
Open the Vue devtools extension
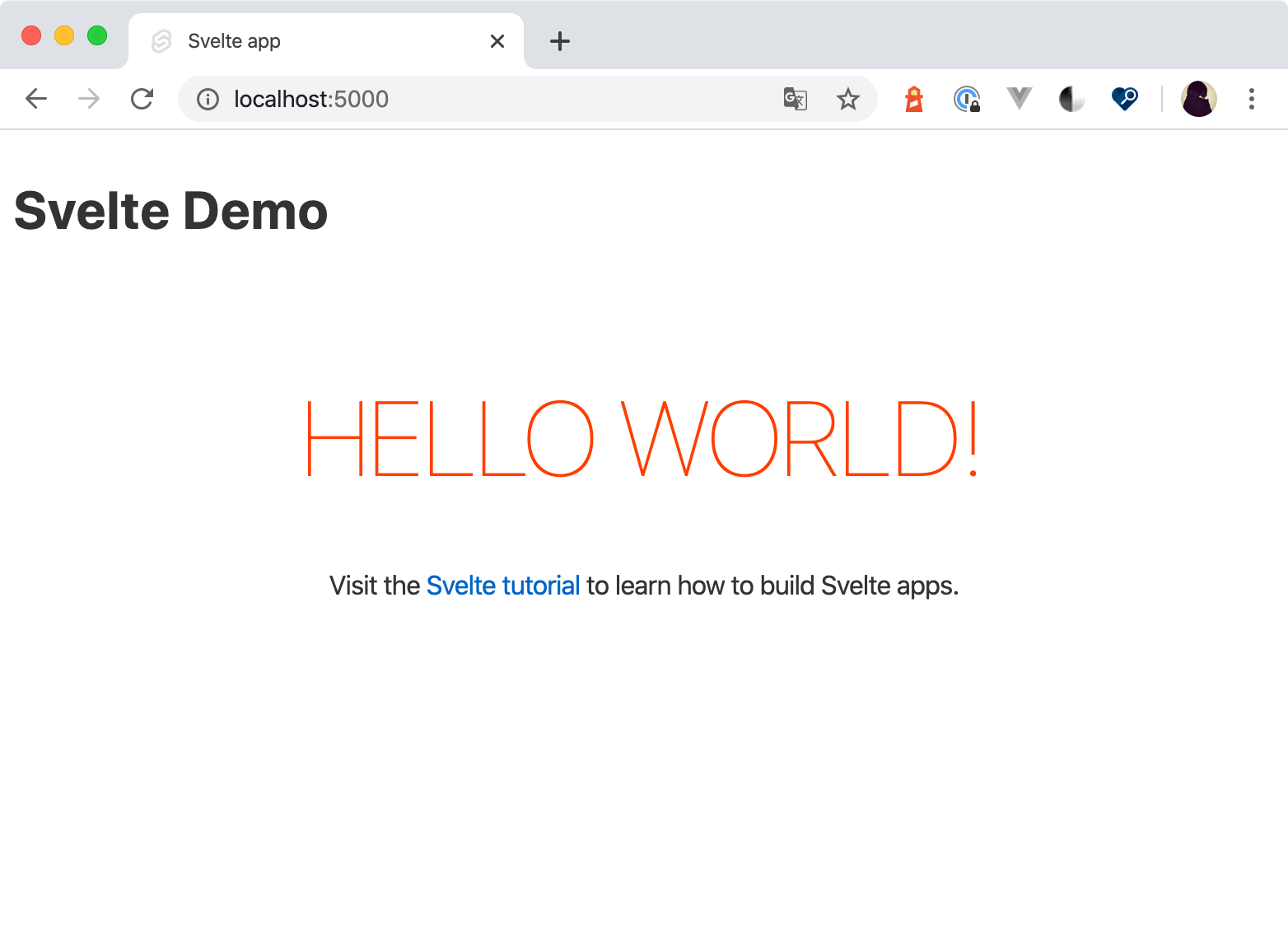1019,99
